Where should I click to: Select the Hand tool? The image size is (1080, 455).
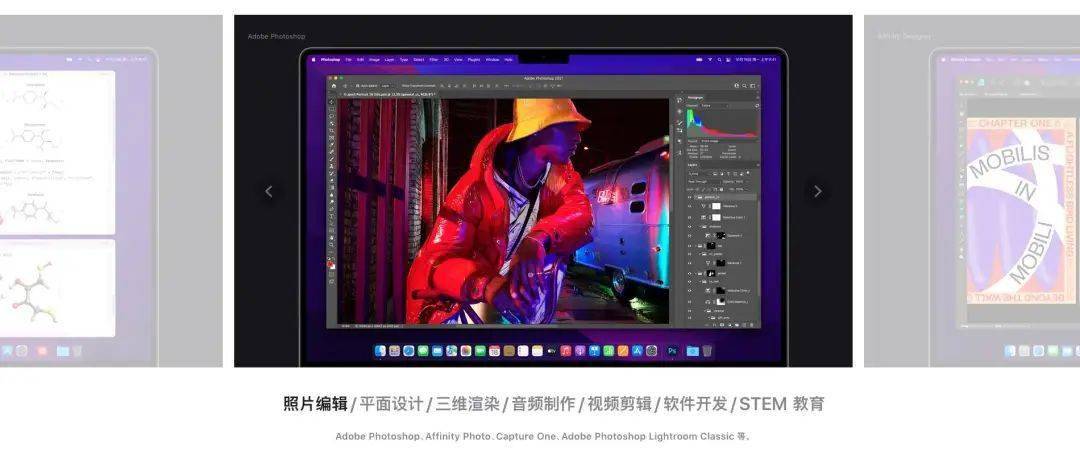tap(331, 237)
